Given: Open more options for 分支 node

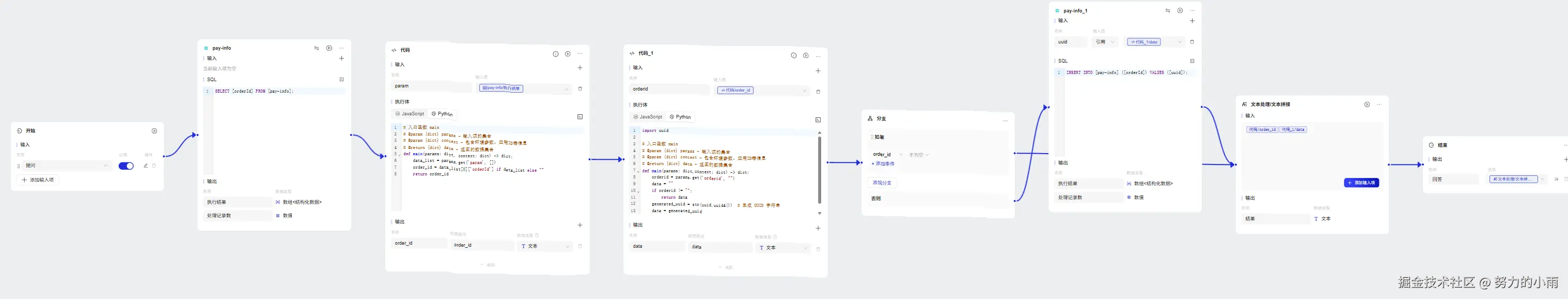Looking at the screenshot, I should [x=1005, y=121].
